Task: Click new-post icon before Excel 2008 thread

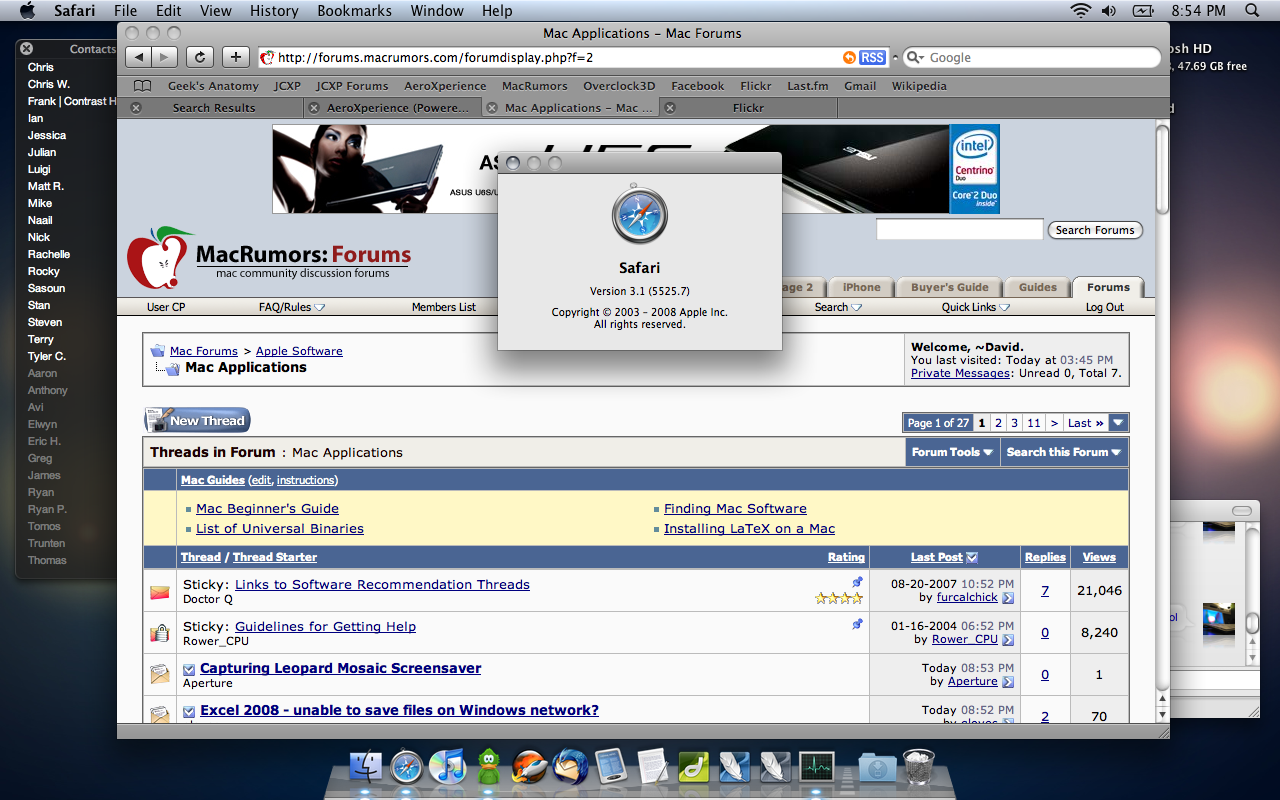Action: [189, 711]
